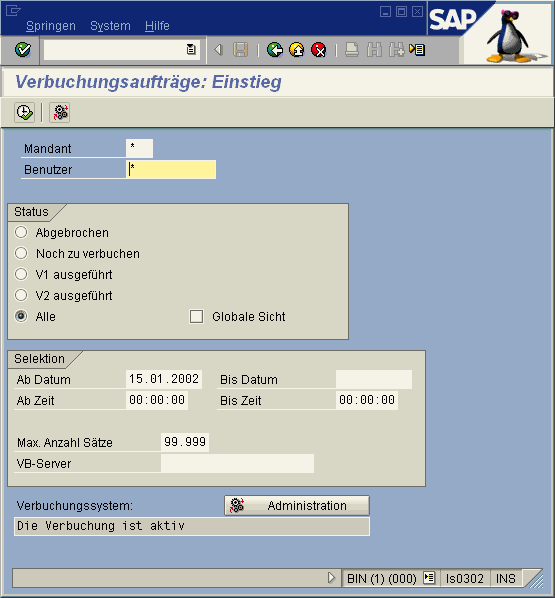Enable the Globale Sicht checkbox
Screen dimensions: 555x598
[196, 317]
